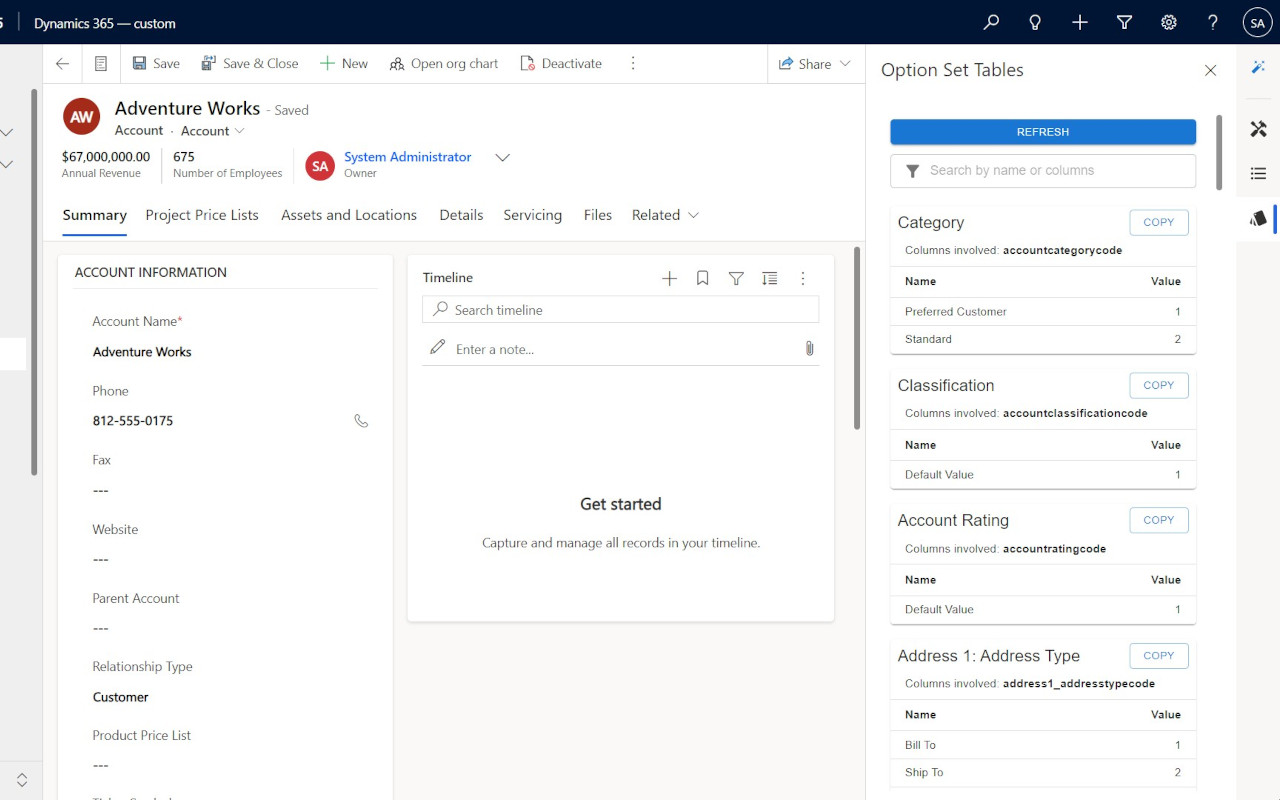Open timeline more options ellipsis
This screenshot has height=800, width=1280.
coord(803,279)
